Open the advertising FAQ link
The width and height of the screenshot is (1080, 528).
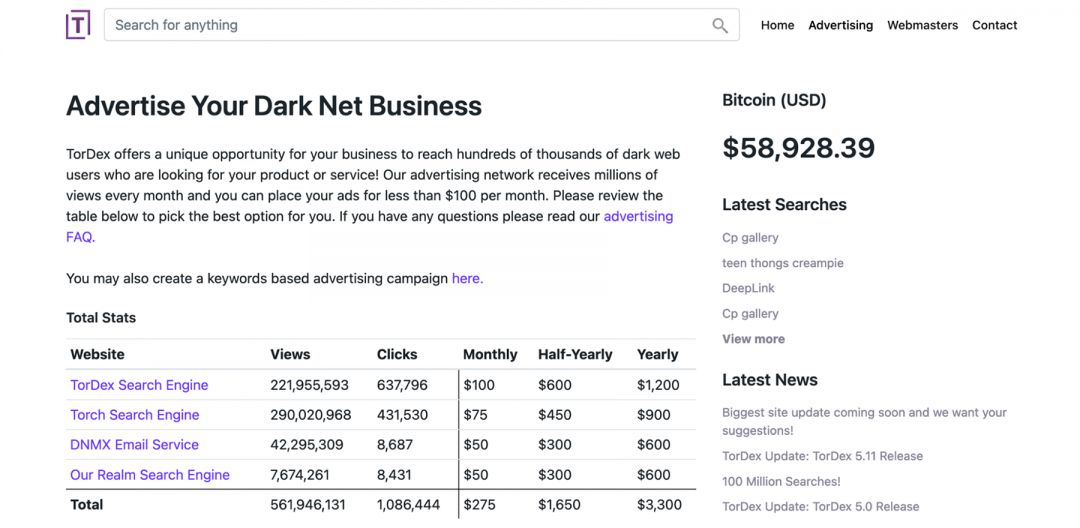pos(638,217)
